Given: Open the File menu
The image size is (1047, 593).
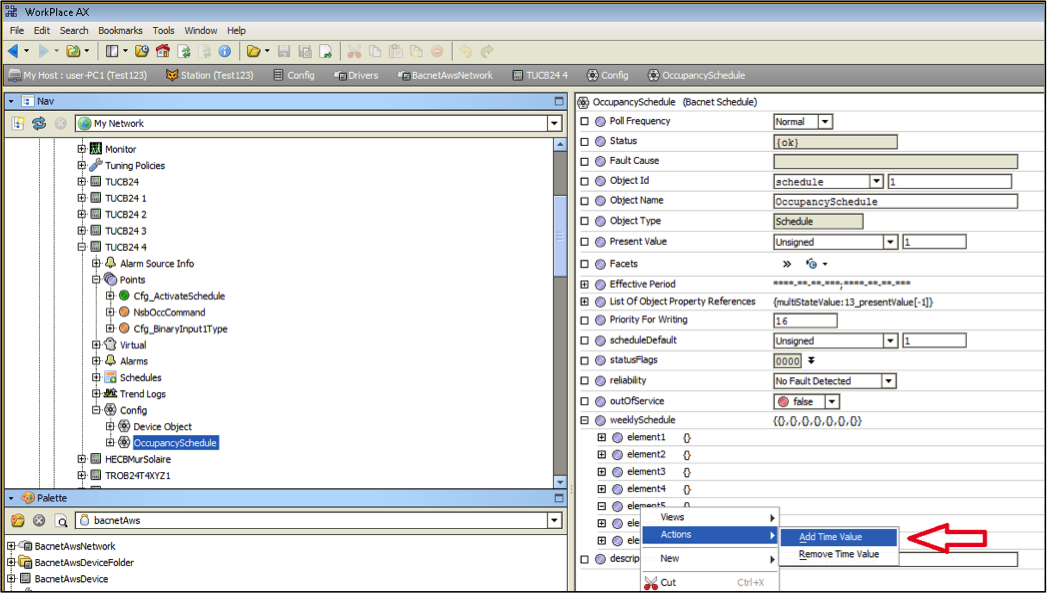Looking at the screenshot, I should (17, 31).
